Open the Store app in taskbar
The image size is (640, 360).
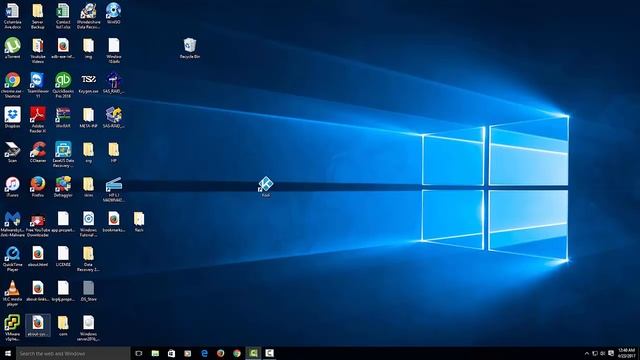171,353
